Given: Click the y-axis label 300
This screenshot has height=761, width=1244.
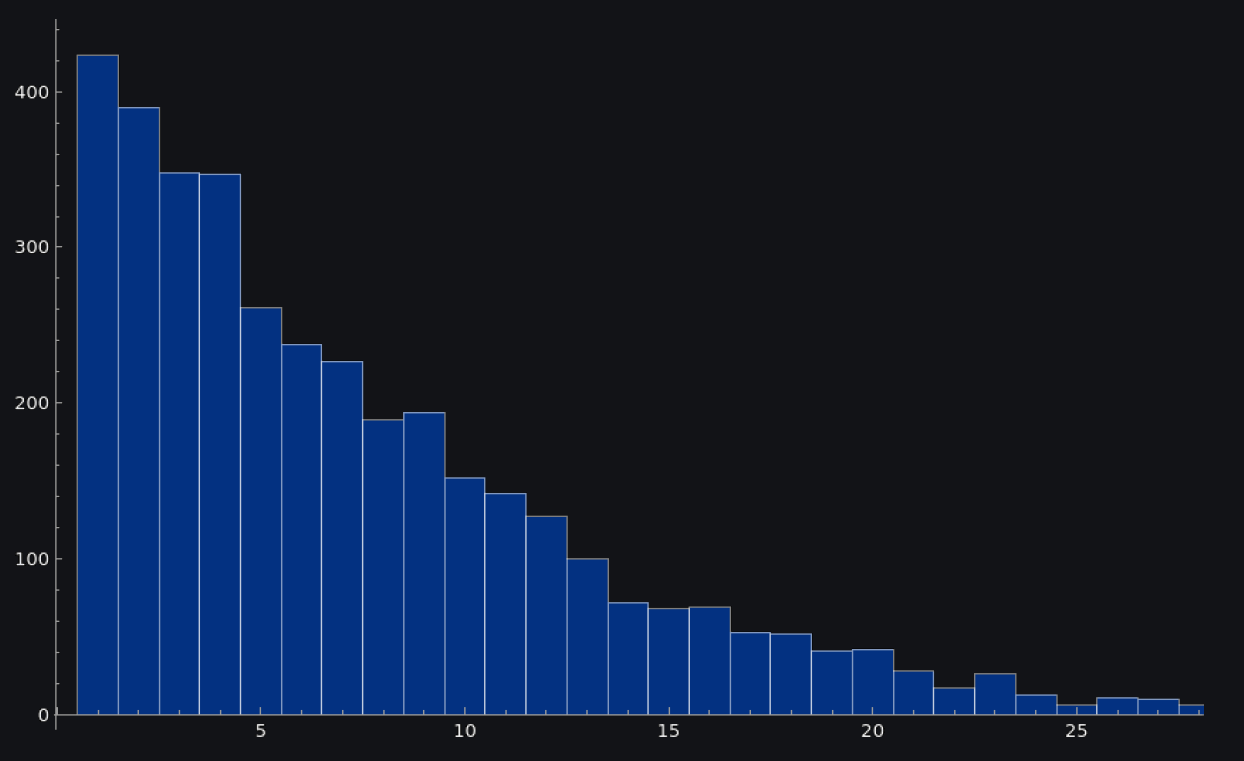Looking at the screenshot, I should (x=31, y=247).
